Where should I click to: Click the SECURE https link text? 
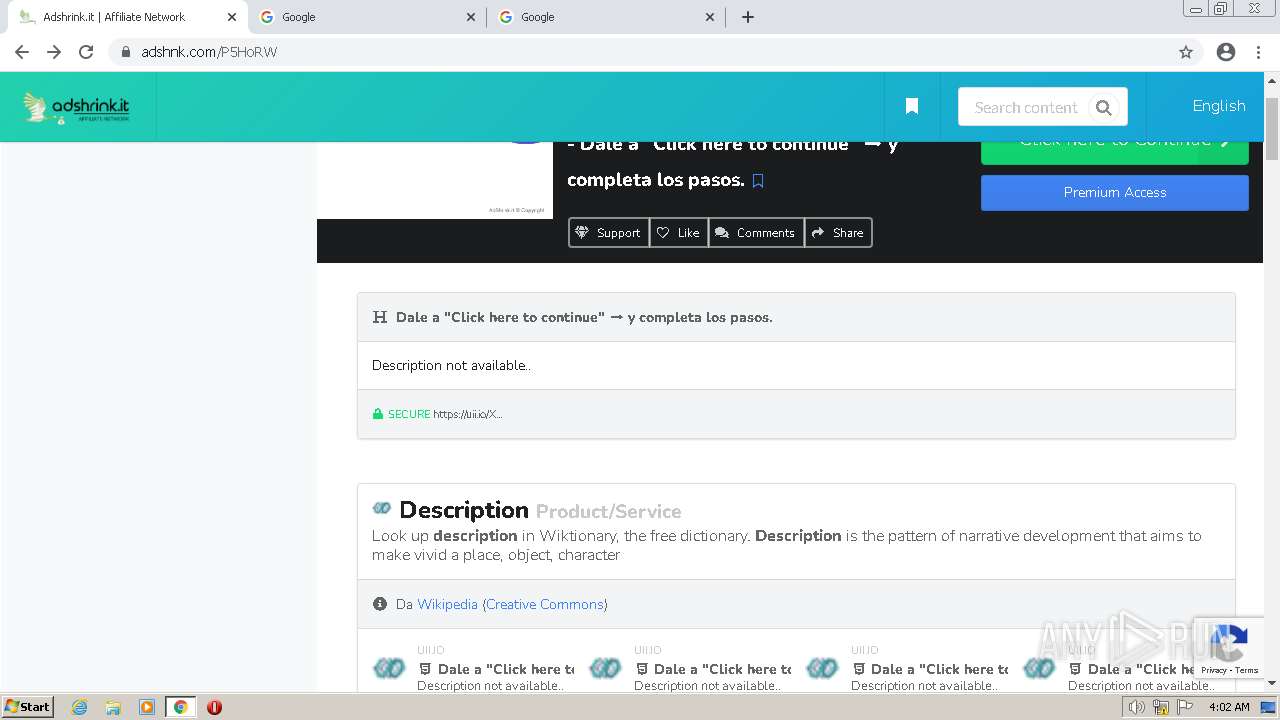(x=437, y=414)
